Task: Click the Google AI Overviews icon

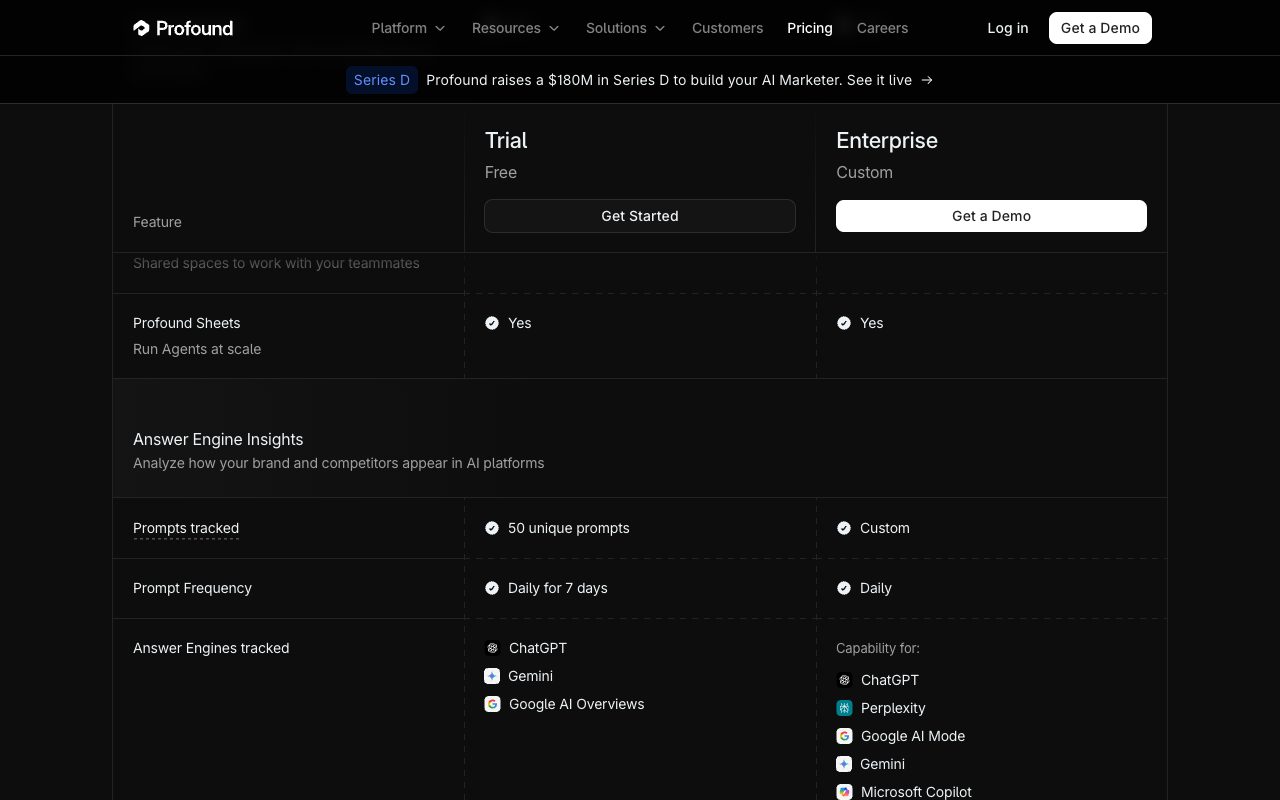Action: (x=492, y=704)
